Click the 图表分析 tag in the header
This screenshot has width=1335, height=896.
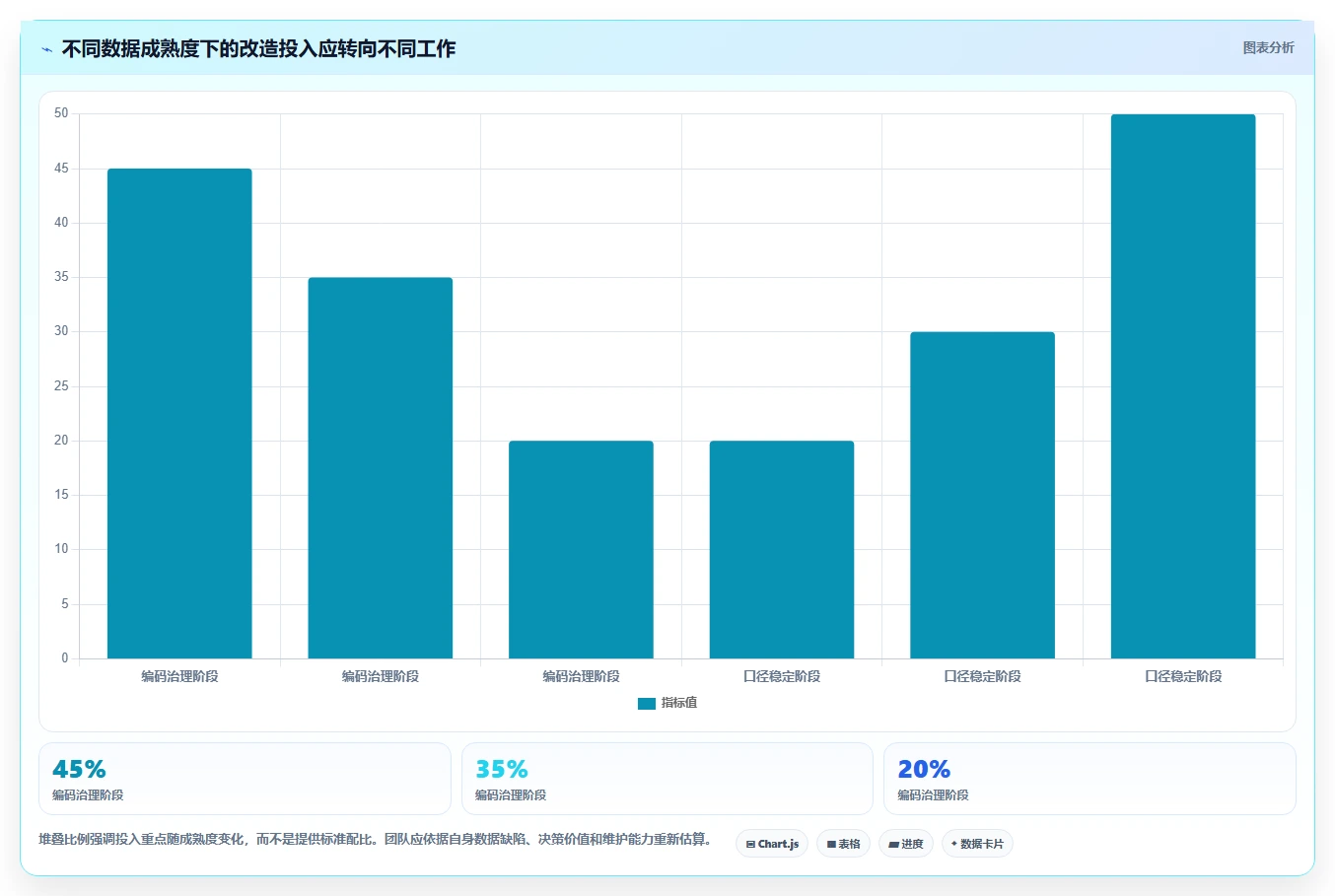click(x=1268, y=47)
